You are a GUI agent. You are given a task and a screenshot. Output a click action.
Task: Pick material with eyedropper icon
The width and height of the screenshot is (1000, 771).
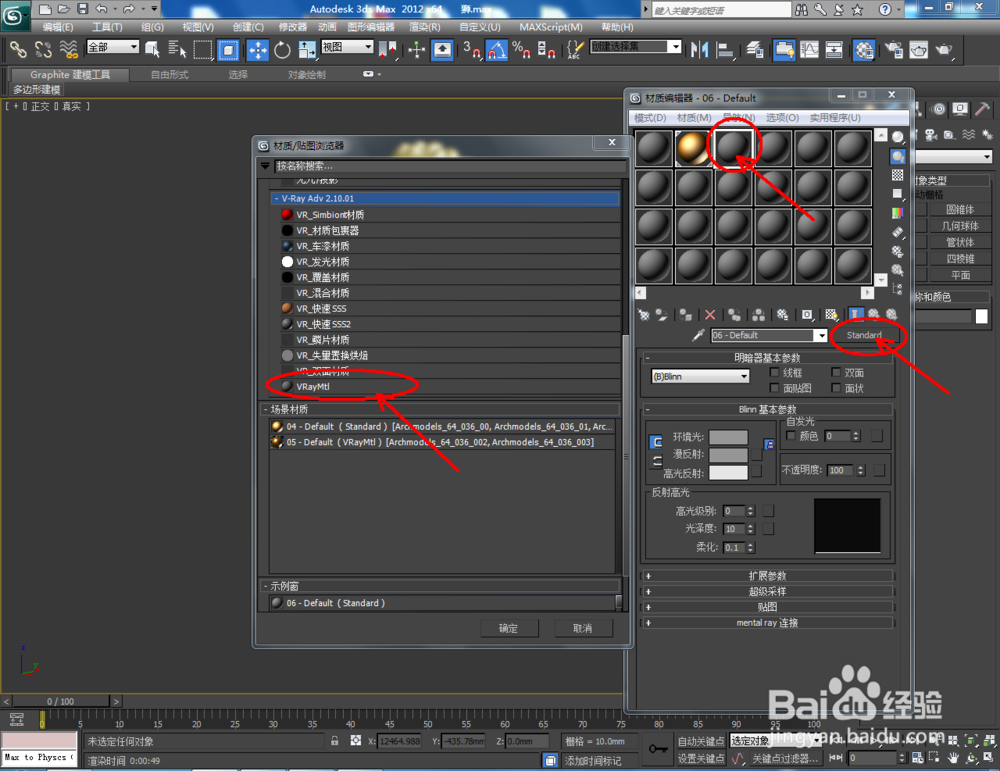tap(698, 335)
